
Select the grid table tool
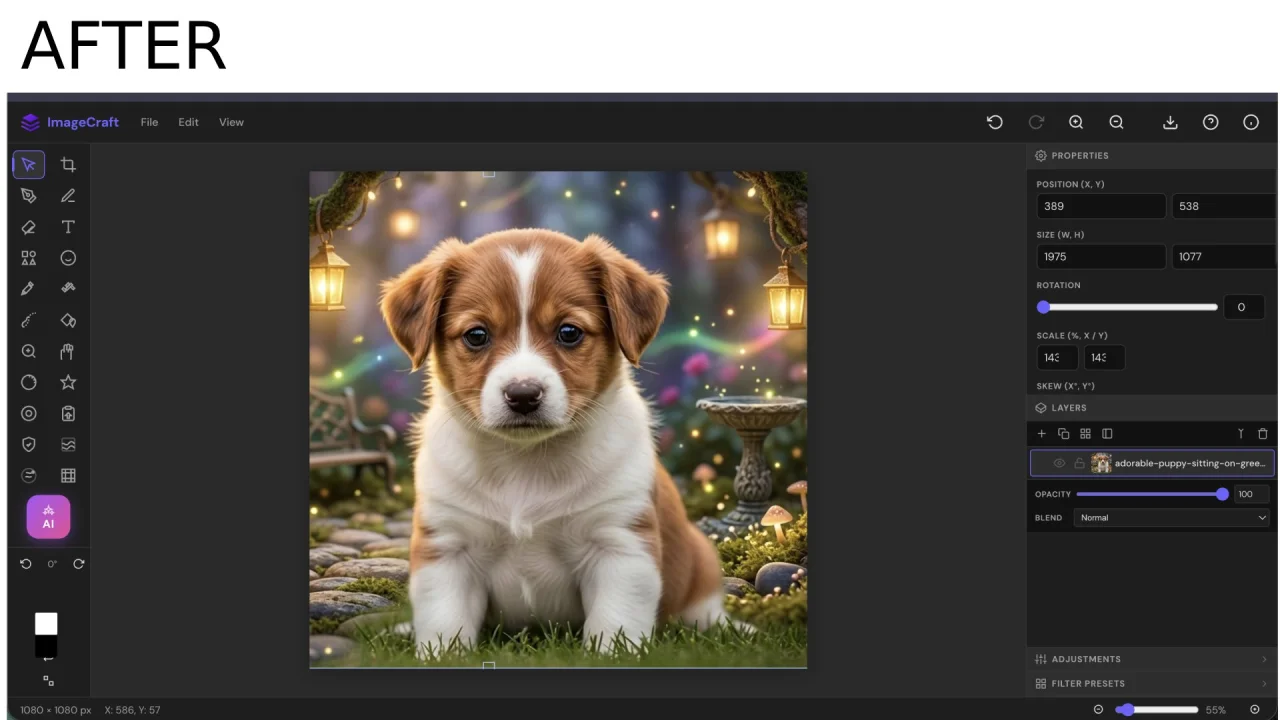click(68, 475)
